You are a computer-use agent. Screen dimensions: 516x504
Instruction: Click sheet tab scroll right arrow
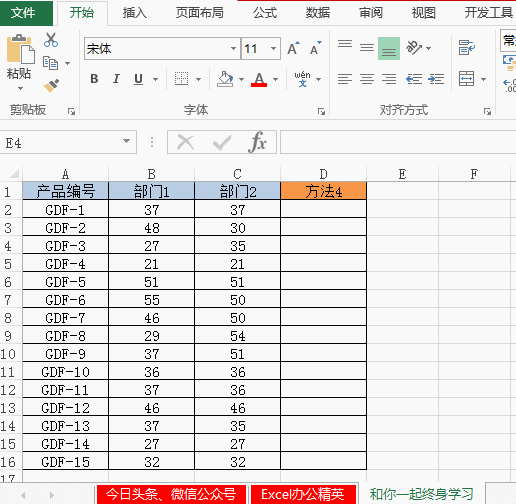pos(52,495)
